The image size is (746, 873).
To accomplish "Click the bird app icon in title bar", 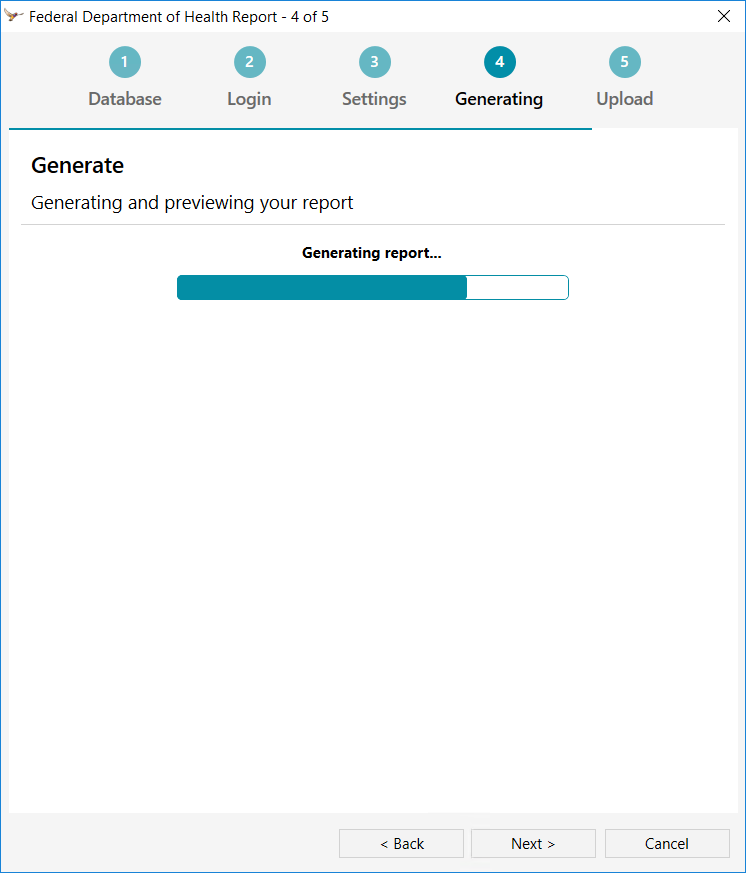I will coord(13,16).
